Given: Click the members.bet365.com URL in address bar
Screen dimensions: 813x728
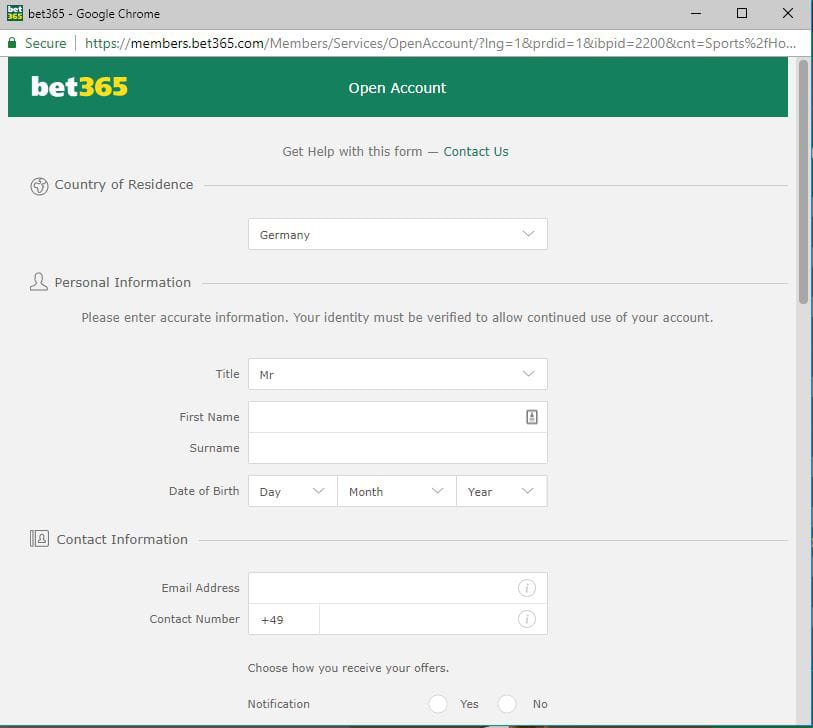Looking at the screenshot, I should 440,43.
